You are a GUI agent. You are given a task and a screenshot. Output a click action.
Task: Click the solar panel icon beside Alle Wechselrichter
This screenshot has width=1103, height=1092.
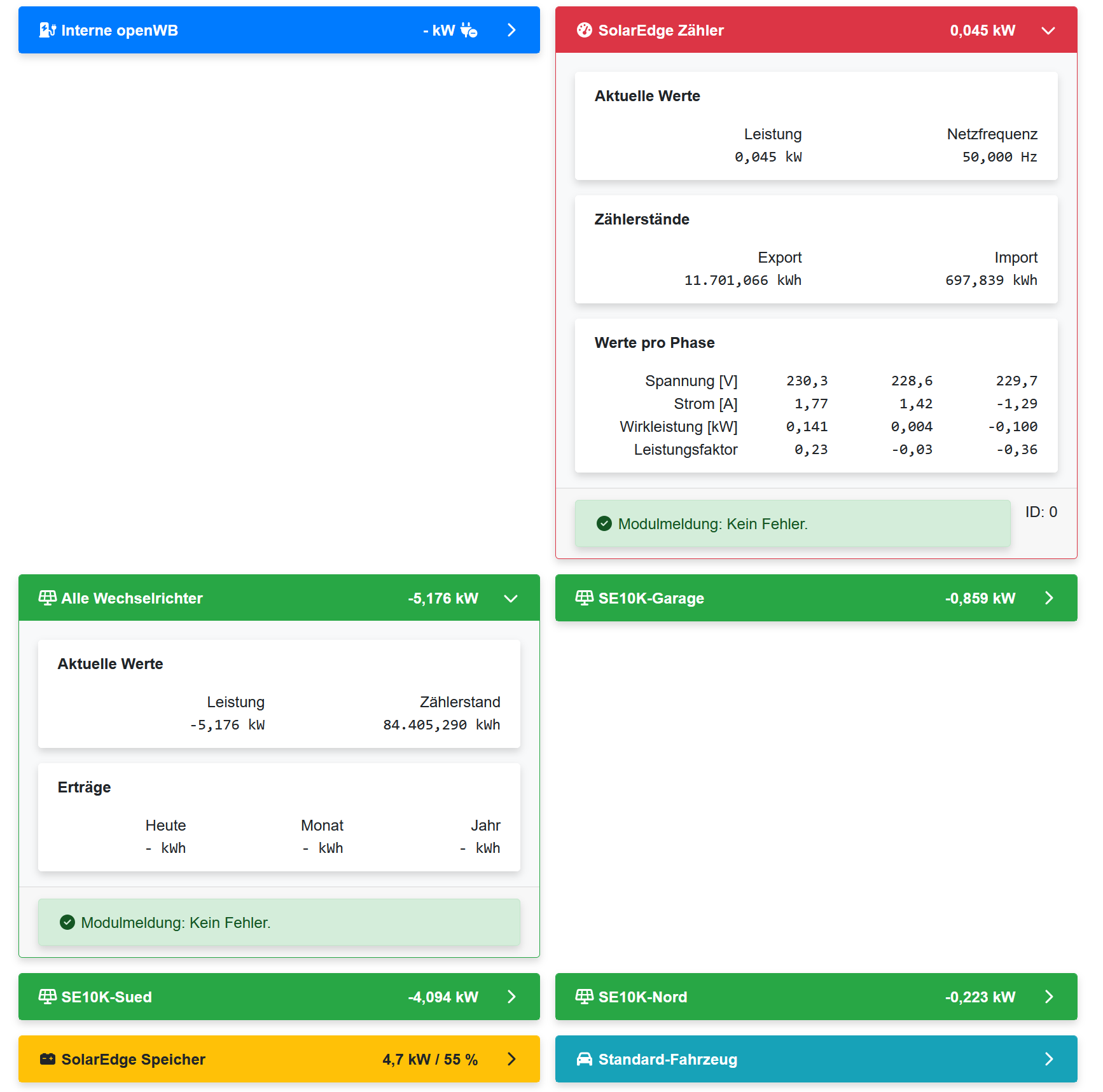48,598
